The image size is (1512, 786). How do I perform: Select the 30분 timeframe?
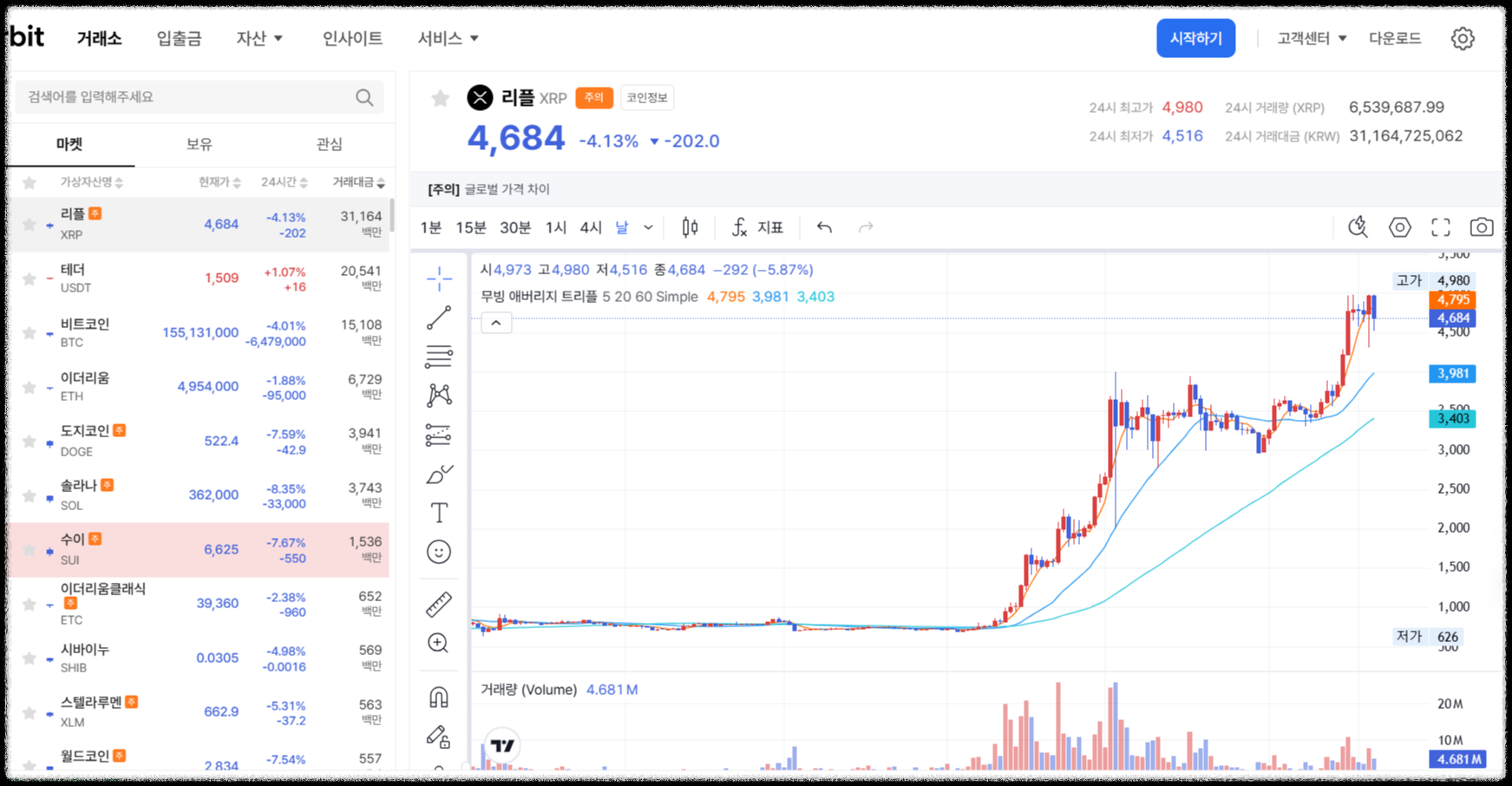click(x=515, y=227)
